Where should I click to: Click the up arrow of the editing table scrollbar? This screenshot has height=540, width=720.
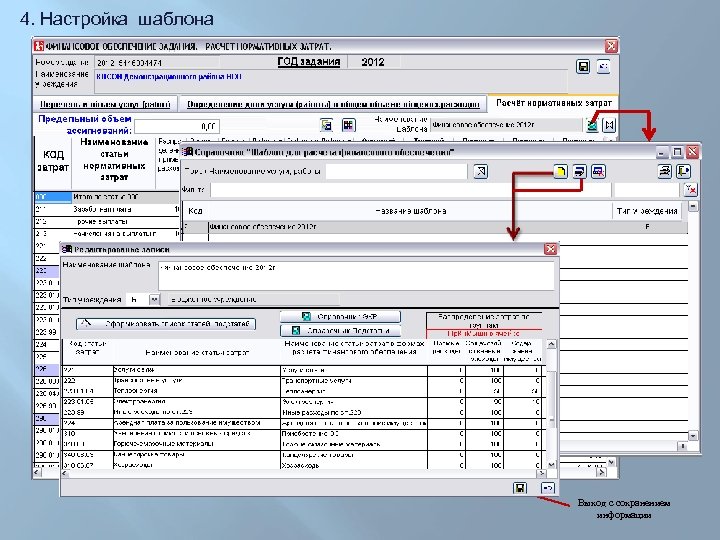tap(551, 344)
